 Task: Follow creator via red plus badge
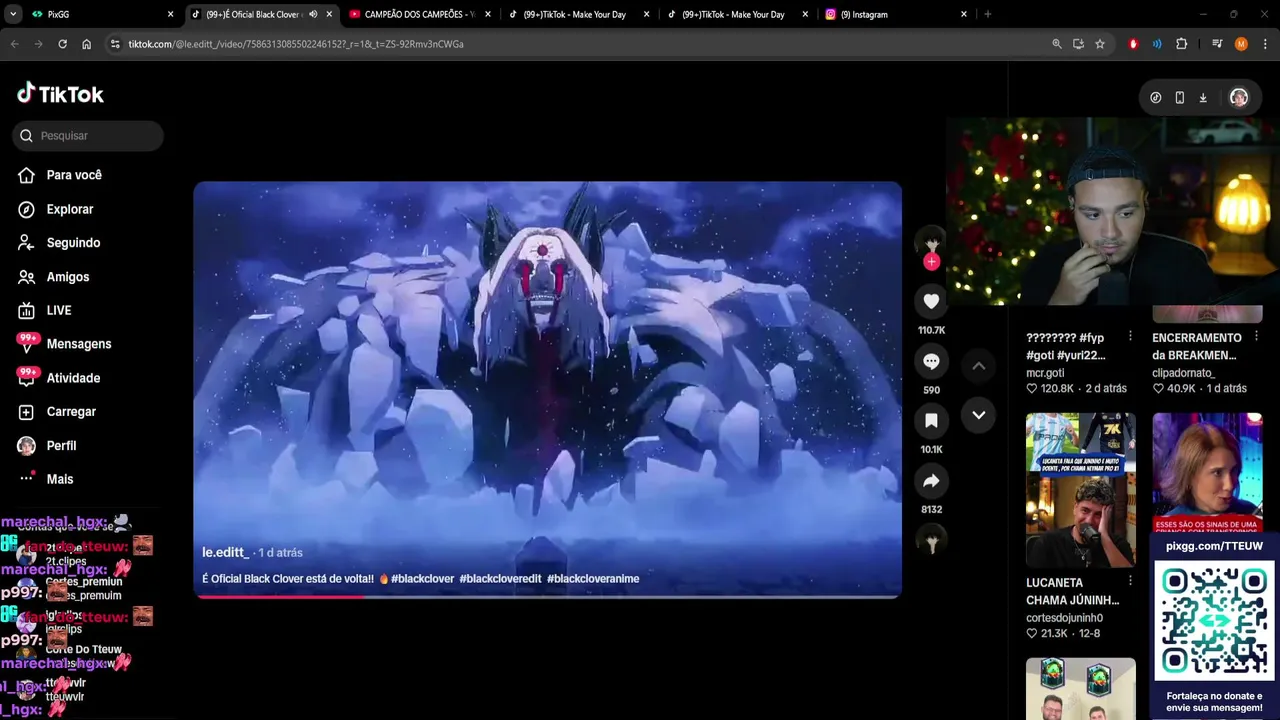[x=931, y=262]
